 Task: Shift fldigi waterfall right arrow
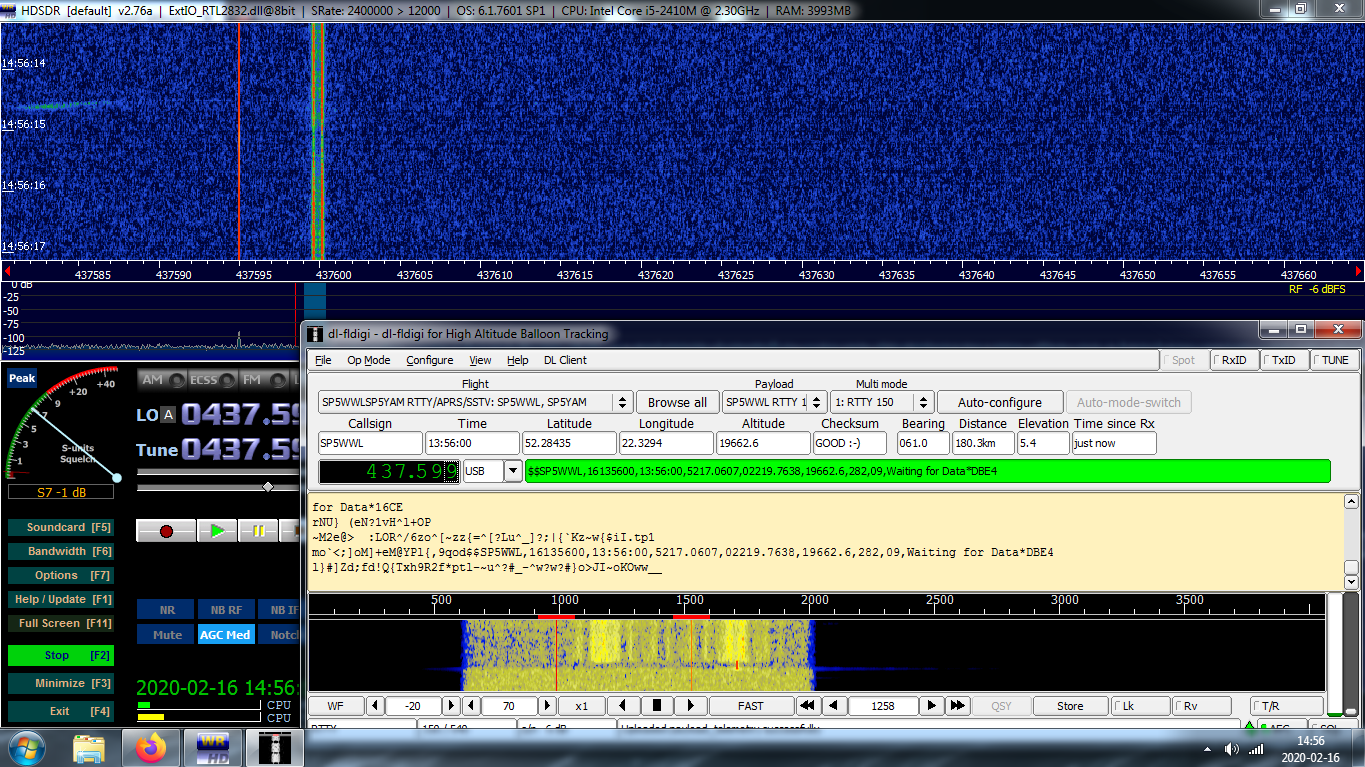691,706
